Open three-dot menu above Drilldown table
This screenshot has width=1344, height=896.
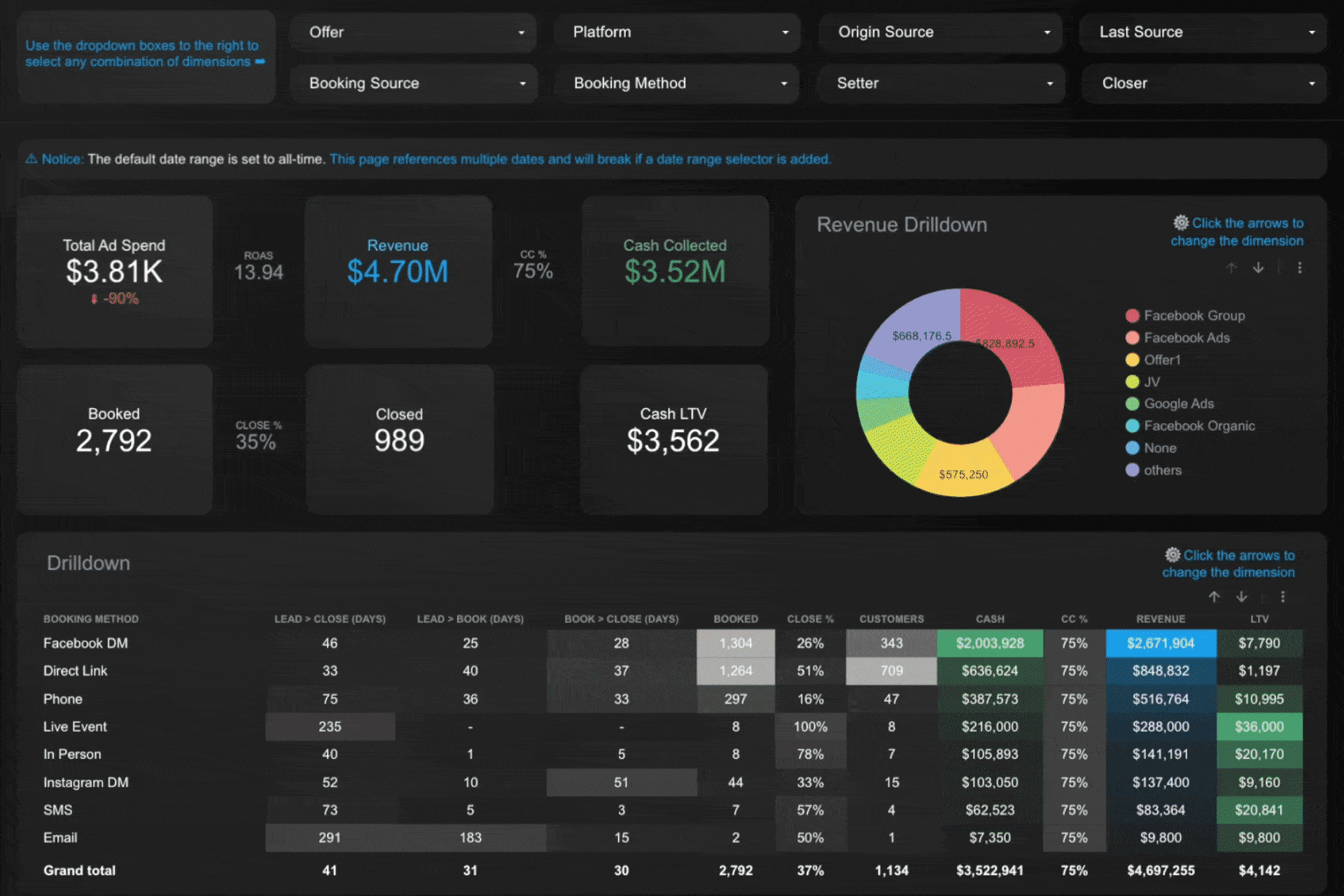(1282, 596)
